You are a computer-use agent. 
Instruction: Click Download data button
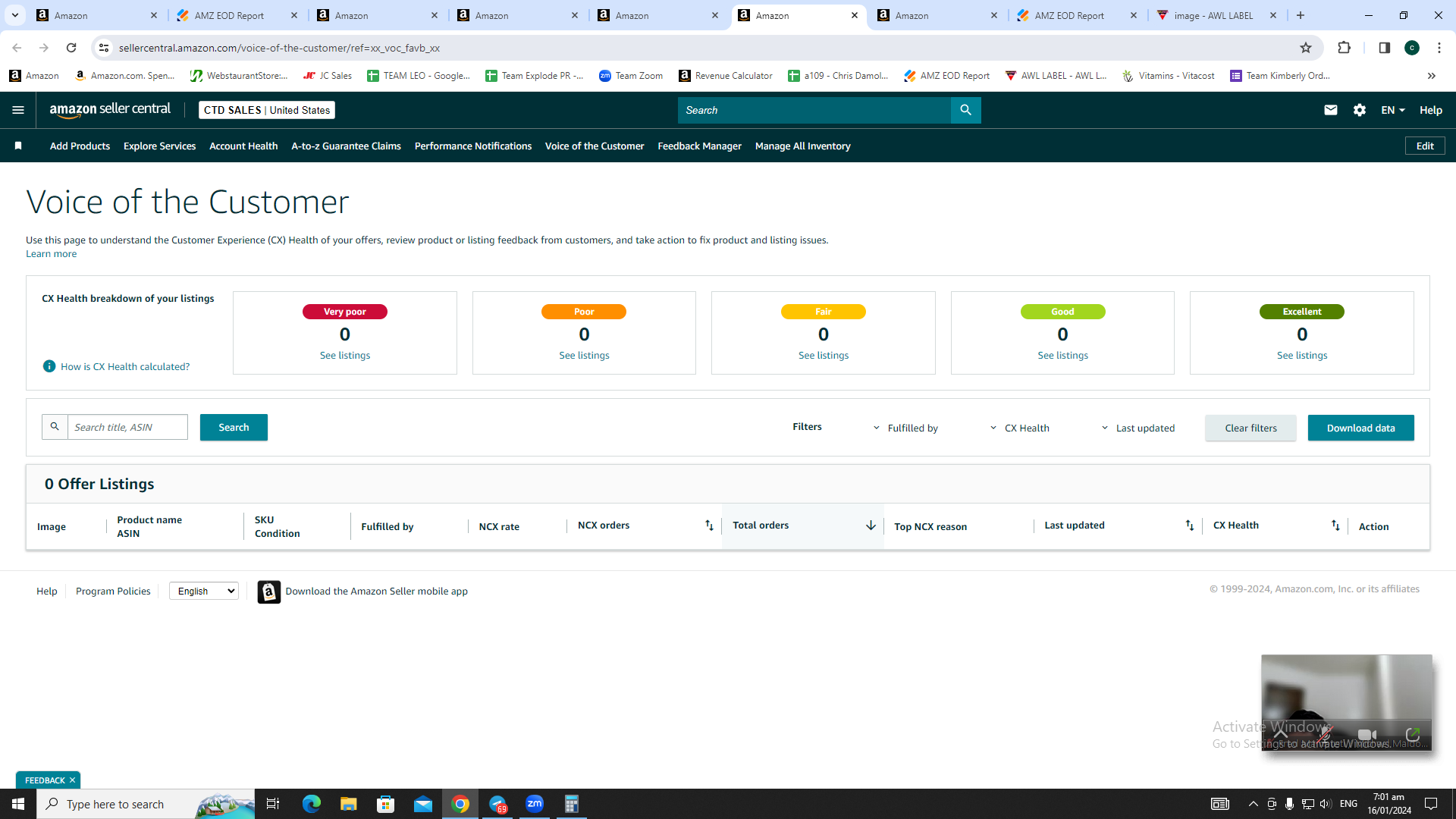(x=1360, y=428)
